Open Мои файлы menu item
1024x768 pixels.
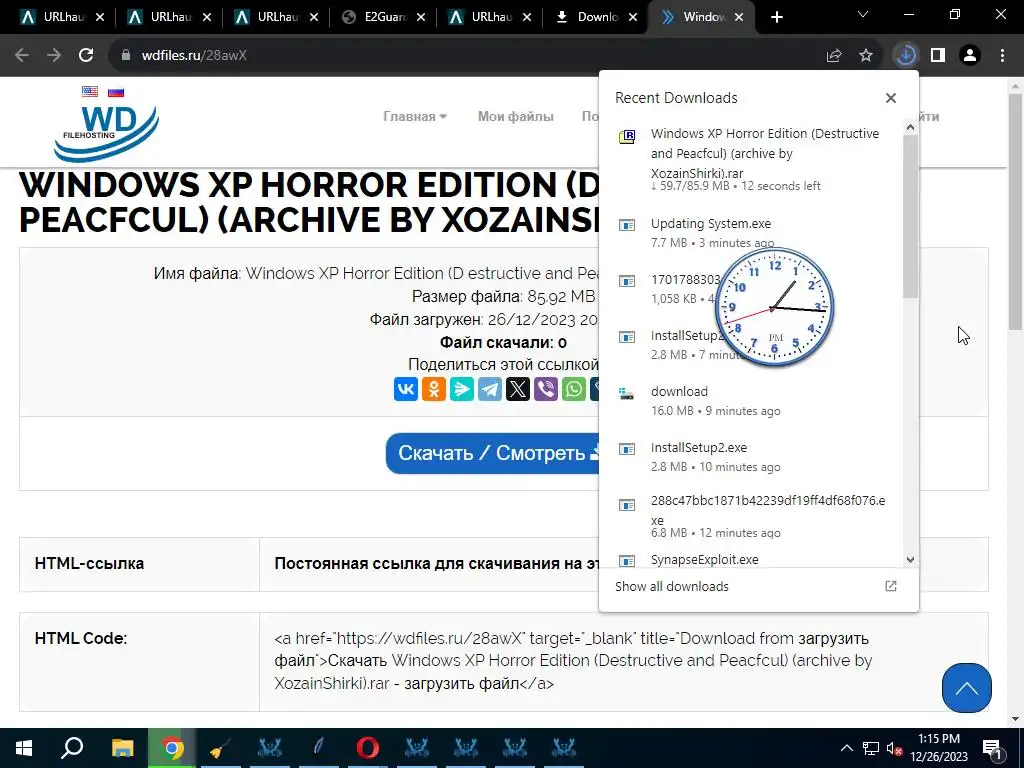click(x=515, y=116)
